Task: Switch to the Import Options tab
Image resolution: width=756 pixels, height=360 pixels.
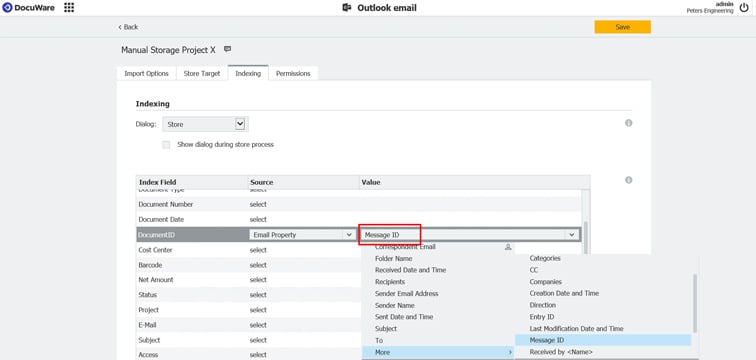Action: [147, 73]
